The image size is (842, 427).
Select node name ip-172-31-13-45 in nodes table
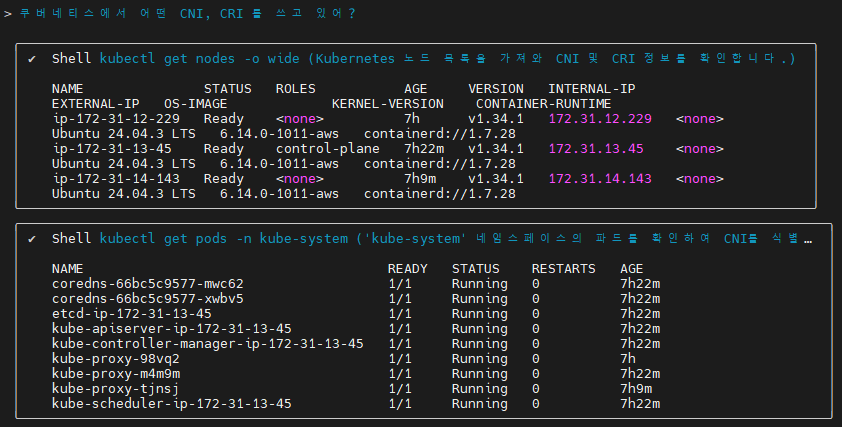click(x=112, y=149)
